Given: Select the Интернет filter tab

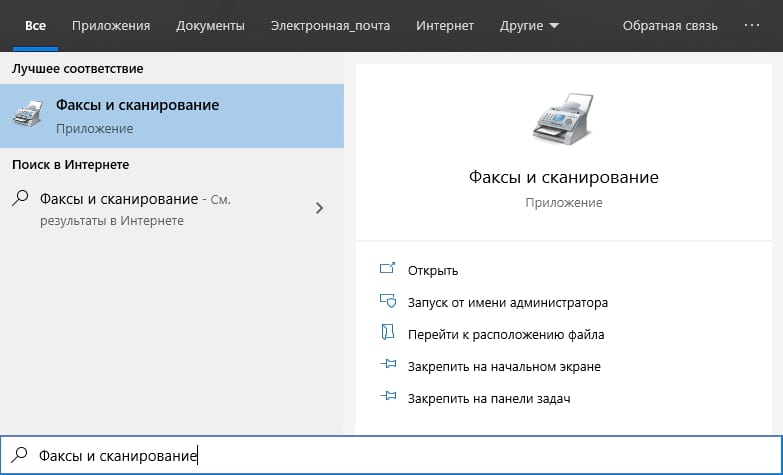Looking at the screenshot, I should [x=445, y=25].
